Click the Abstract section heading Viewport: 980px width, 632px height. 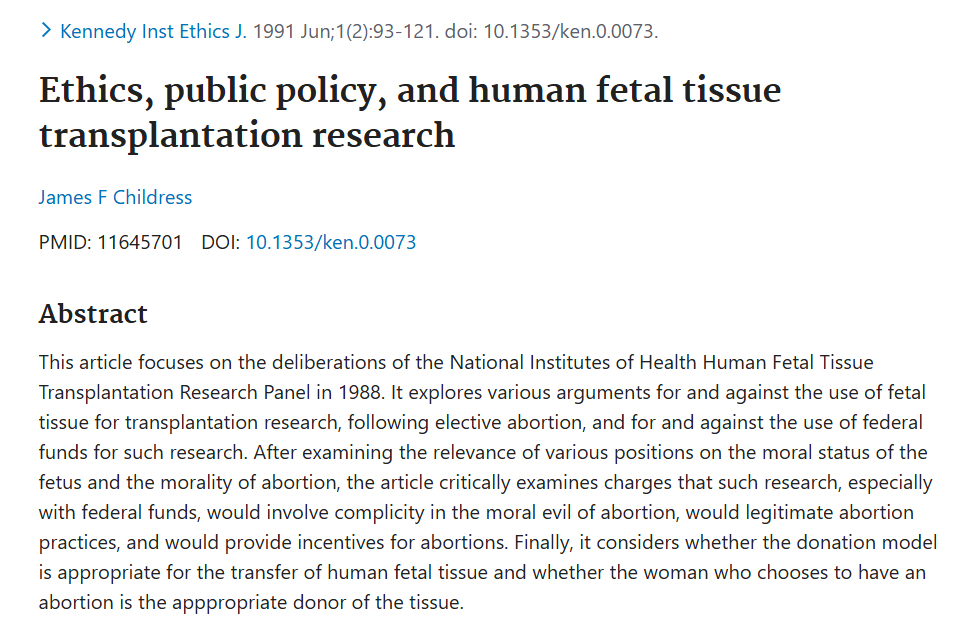(93, 314)
